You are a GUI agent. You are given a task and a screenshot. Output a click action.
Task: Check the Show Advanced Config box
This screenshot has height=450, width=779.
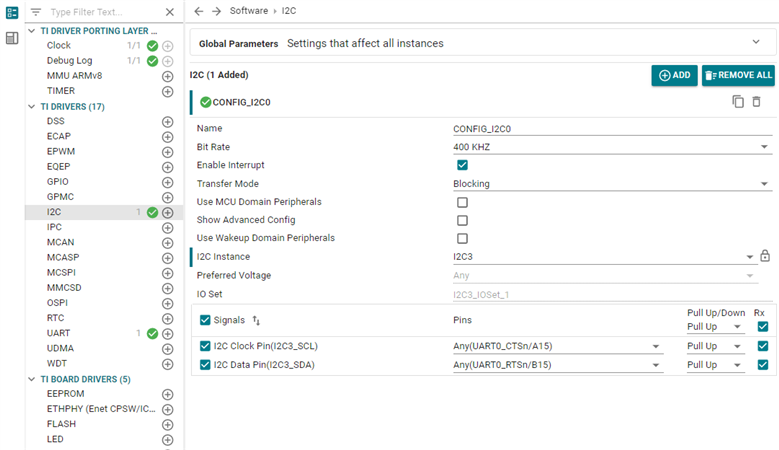(x=462, y=220)
